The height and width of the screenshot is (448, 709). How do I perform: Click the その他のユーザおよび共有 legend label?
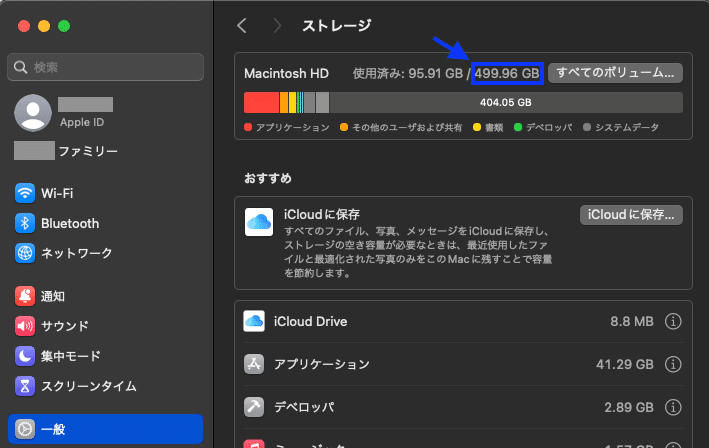pos(407,127)
